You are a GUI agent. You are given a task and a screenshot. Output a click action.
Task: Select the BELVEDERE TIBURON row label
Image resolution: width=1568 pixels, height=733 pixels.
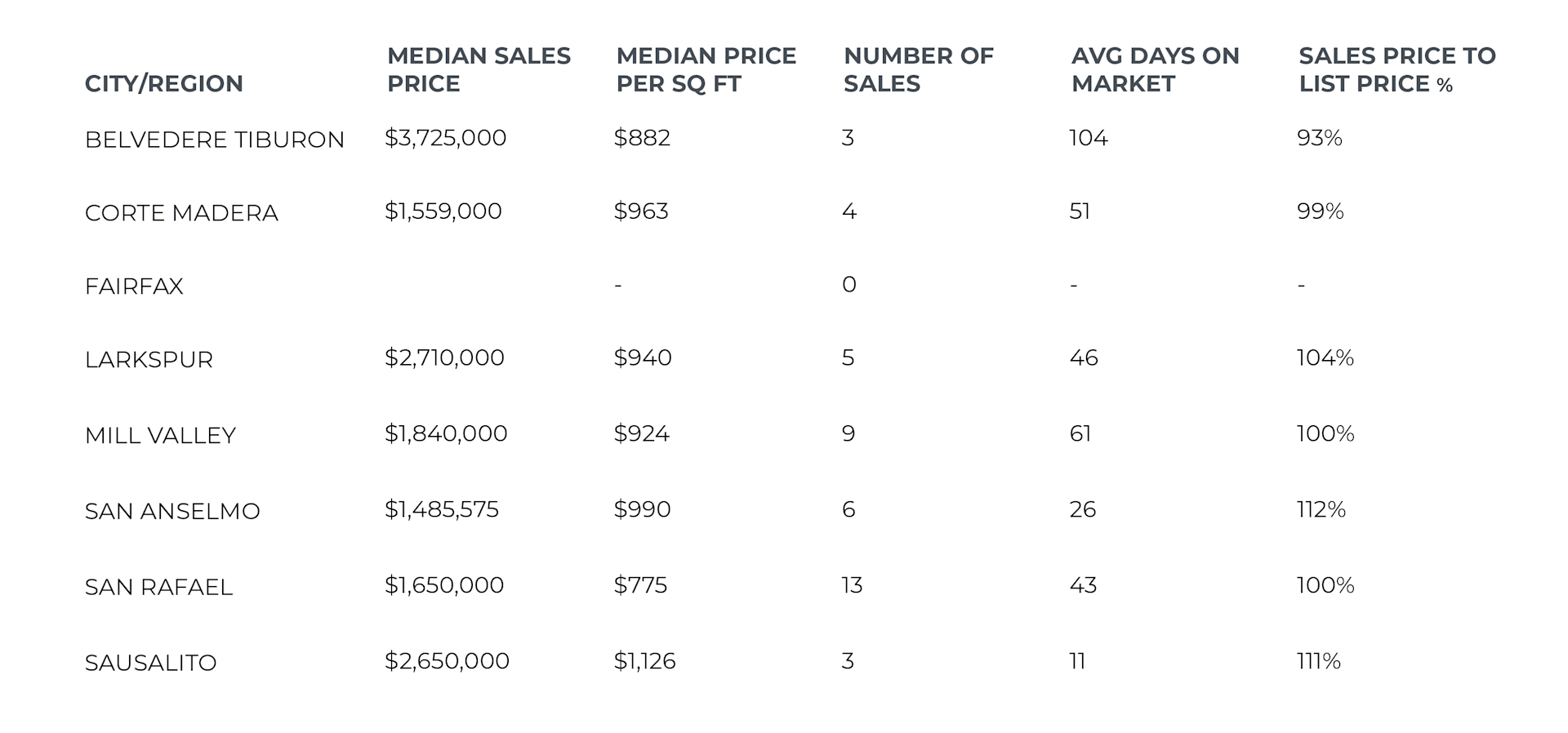coord(214,140)
